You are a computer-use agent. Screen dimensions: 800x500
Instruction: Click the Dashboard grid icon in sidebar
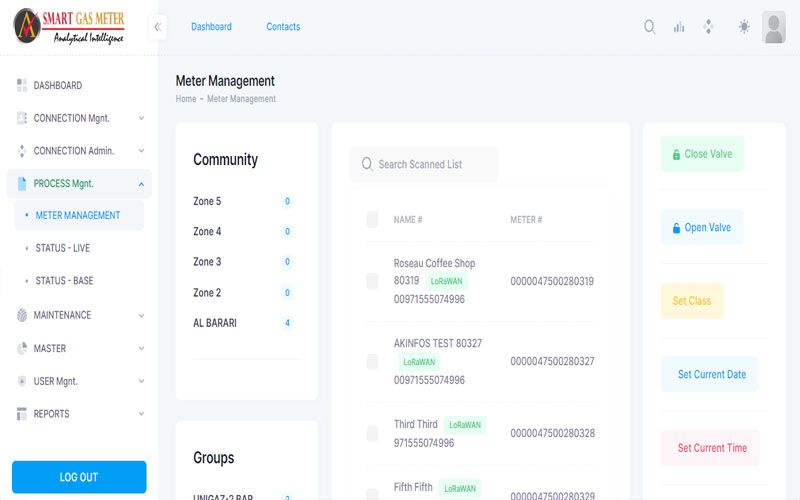pyautogui.click(x=22, y=86)
